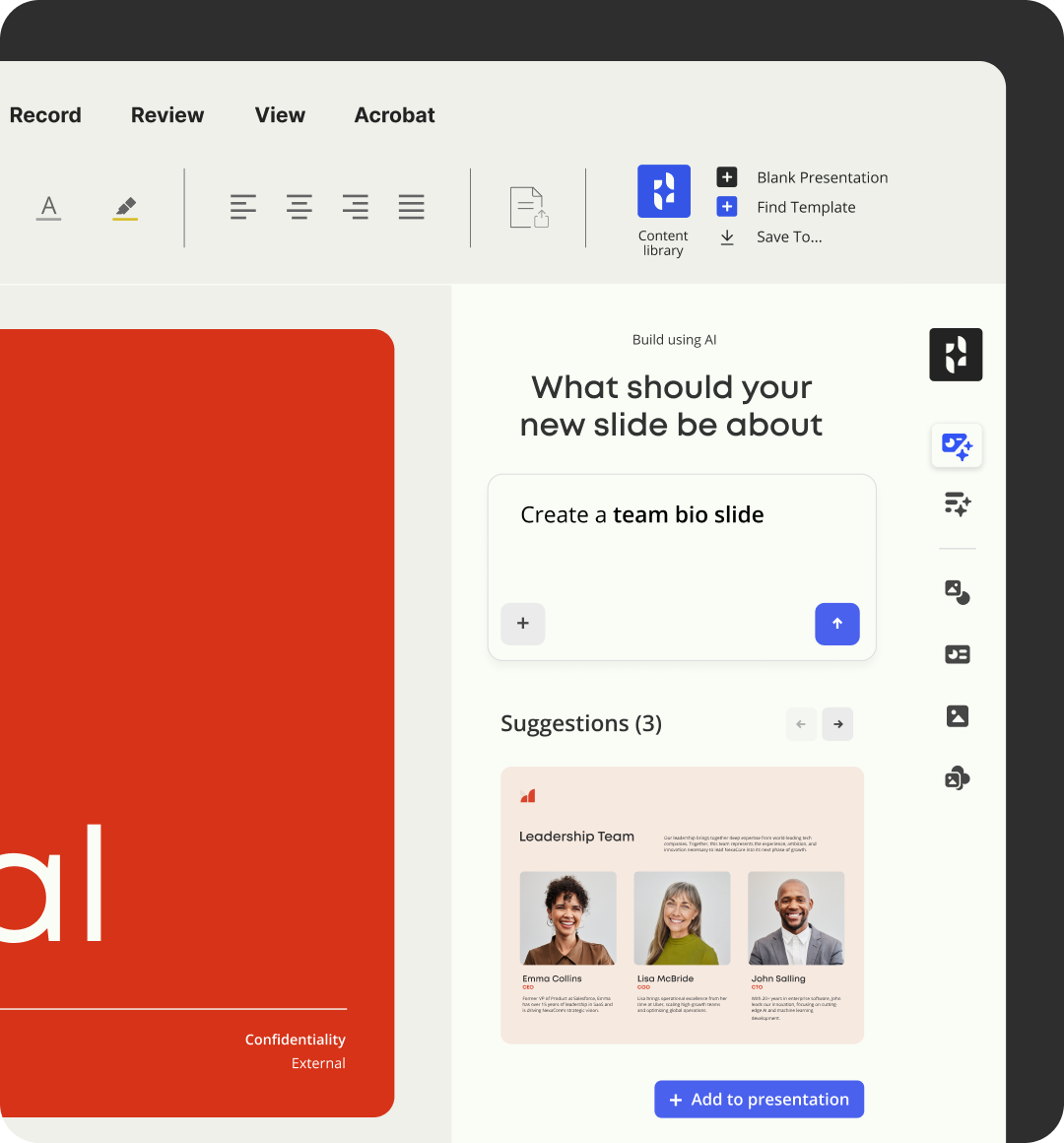Click Add to presentation button
This screenshot has width=1064, height=1143.
tap(759, 1100)
